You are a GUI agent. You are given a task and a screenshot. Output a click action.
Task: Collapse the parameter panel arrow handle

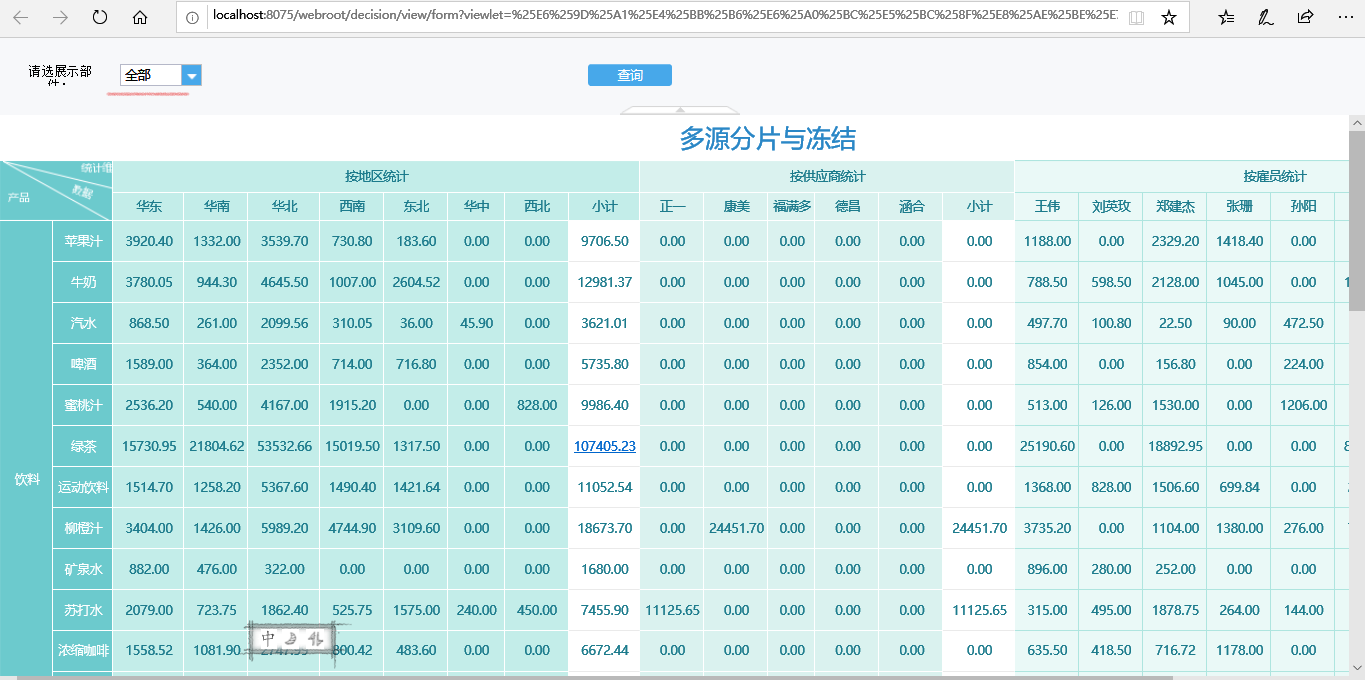680,110
